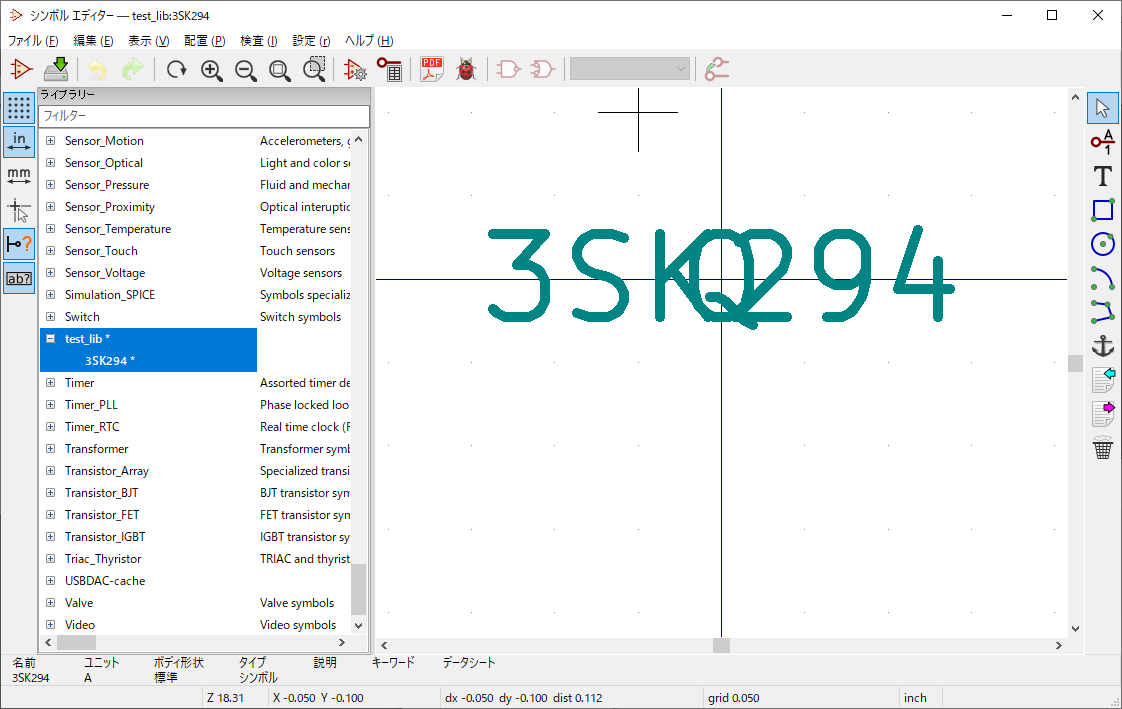
Task: Switch units to millimeters
Action: click(18, 176)
